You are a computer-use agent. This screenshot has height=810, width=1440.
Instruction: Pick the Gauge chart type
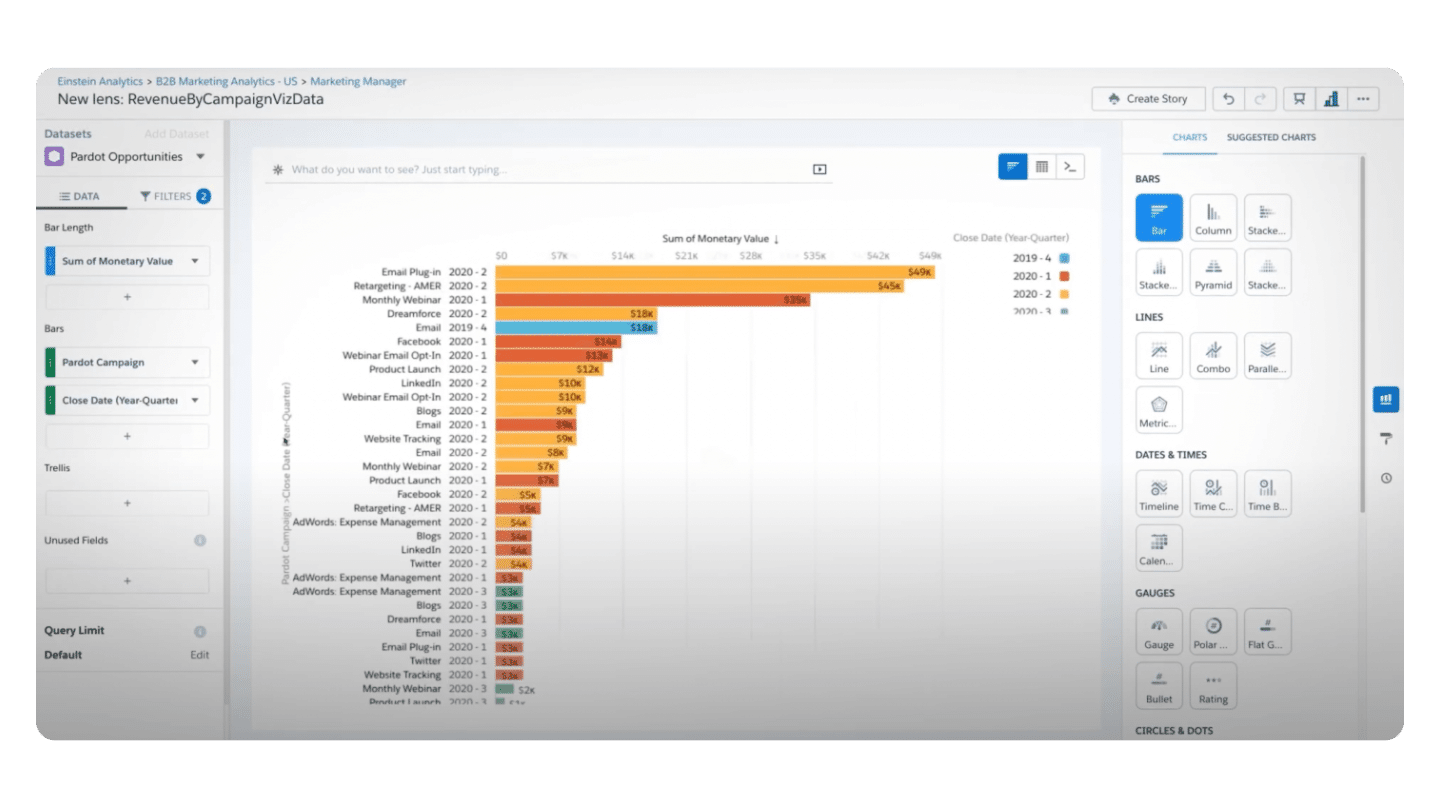pos(1159,632)
